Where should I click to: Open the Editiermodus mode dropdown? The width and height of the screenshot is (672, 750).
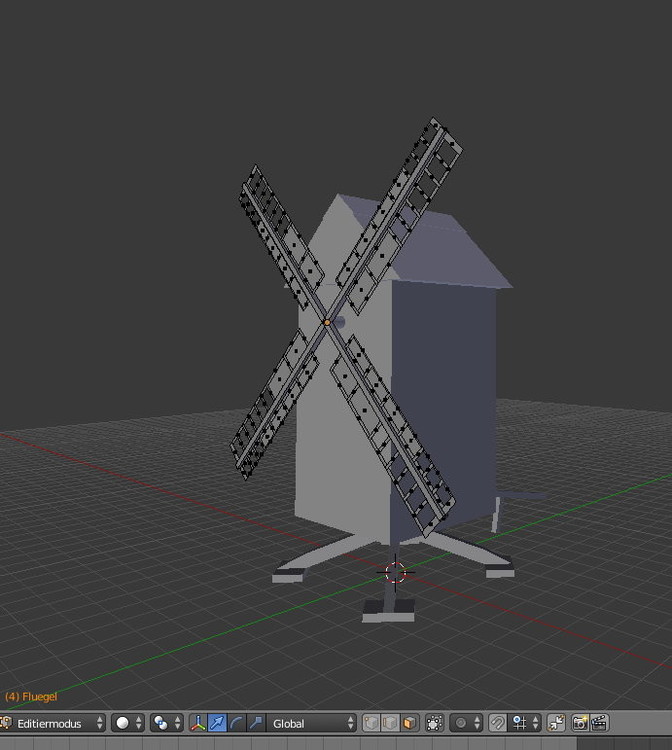point(52,723)
